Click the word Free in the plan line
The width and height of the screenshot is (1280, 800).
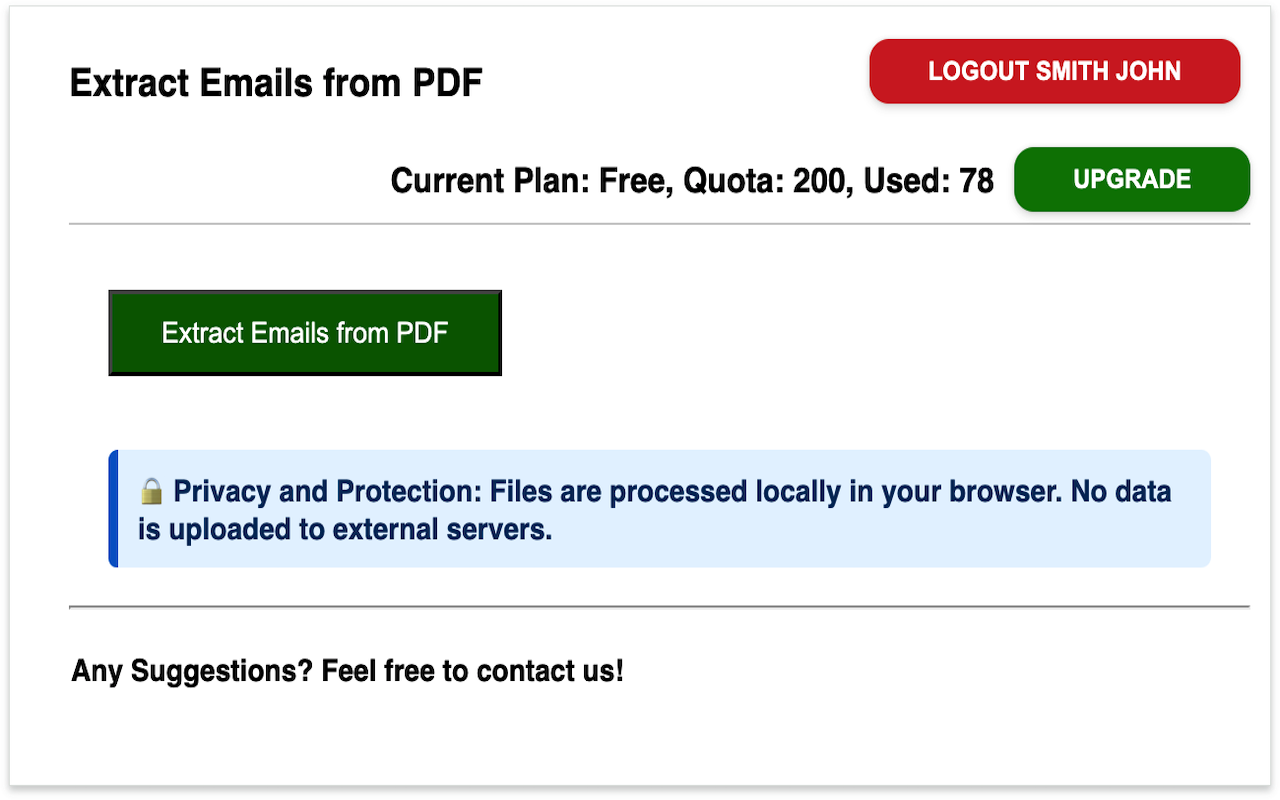[x=634, y=181]
